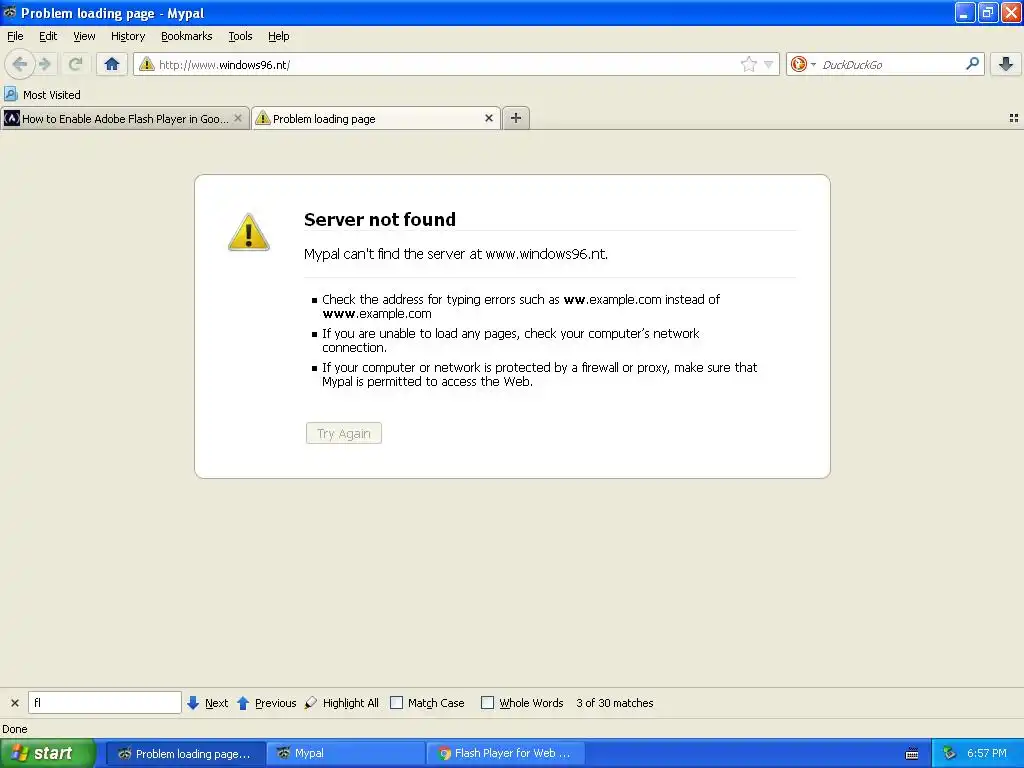Close the Problem loading page tab
This screenshot has width=1024, height=768.
488,118
